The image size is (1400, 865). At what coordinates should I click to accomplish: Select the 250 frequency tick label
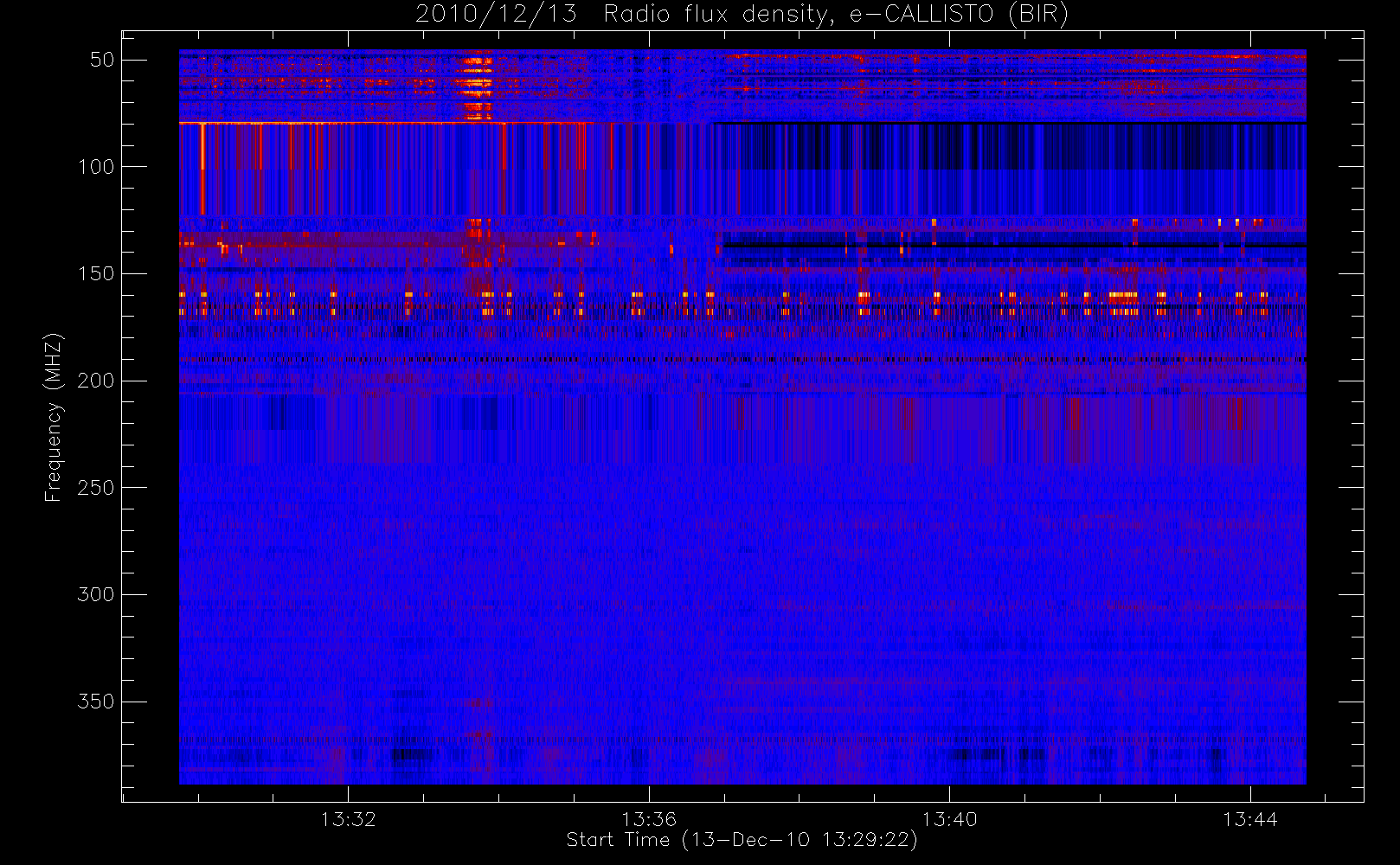pyautogui.click(x=96, y=488)
